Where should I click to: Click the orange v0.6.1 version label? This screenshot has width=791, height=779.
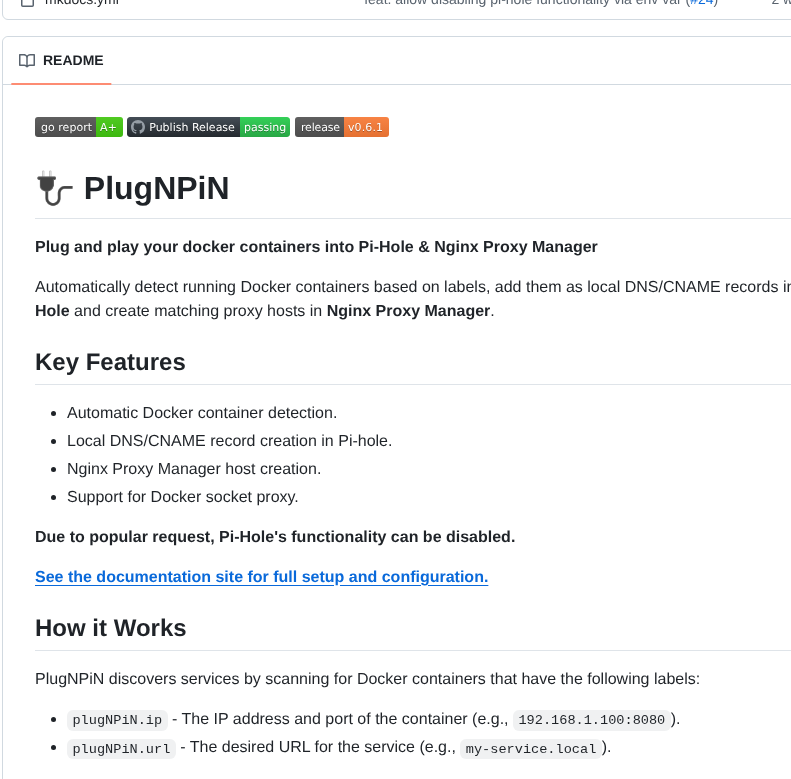click(x=366, y=127)
